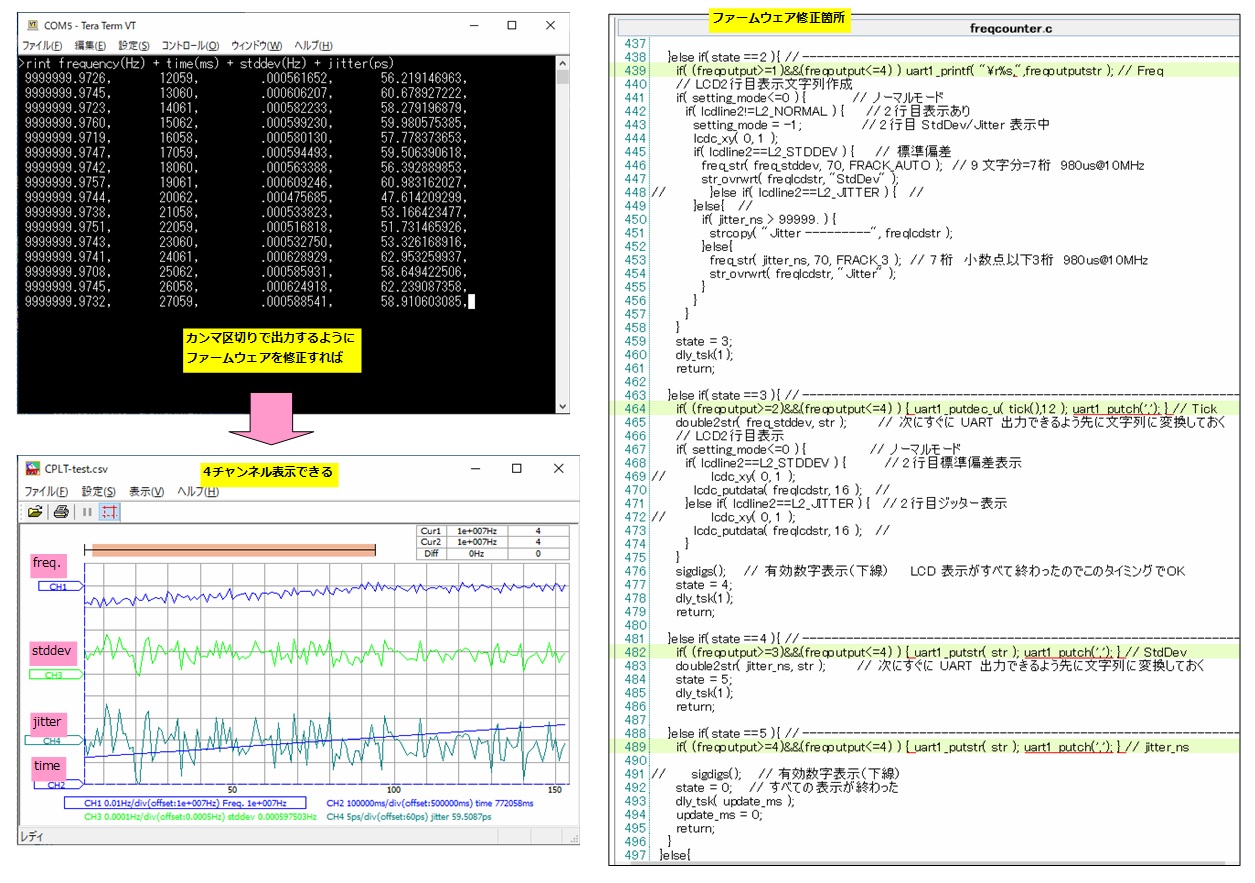Image resolution: width=1255 pixels, height=883 pixels.
Task: Open 表示(V) menu in CPLT window
Action: [x=147, y=491]
